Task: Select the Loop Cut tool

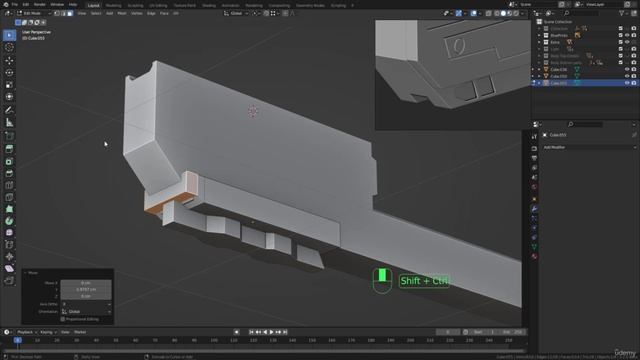Action: tap(9, 185)
